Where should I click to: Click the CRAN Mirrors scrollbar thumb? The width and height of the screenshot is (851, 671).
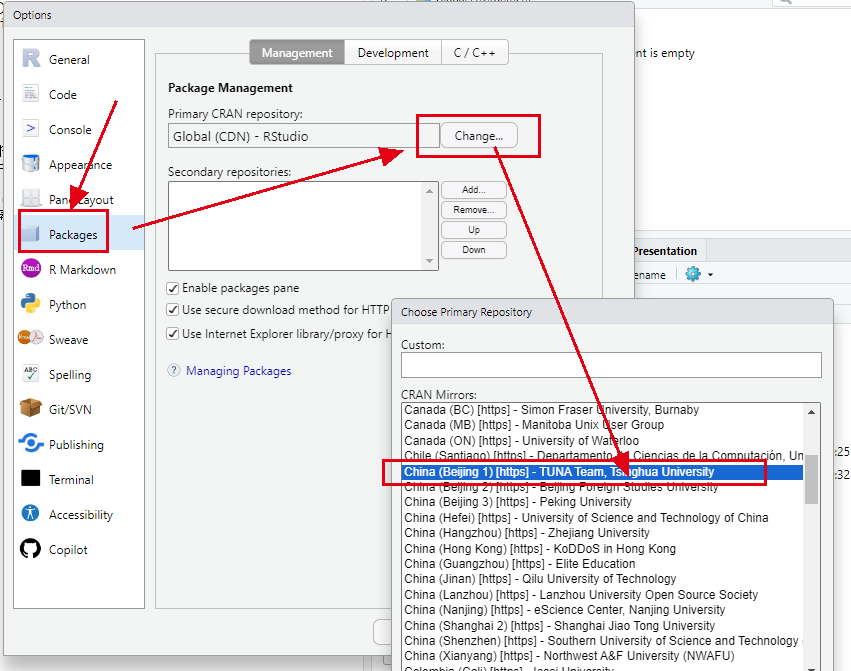[x=811, y=479]
